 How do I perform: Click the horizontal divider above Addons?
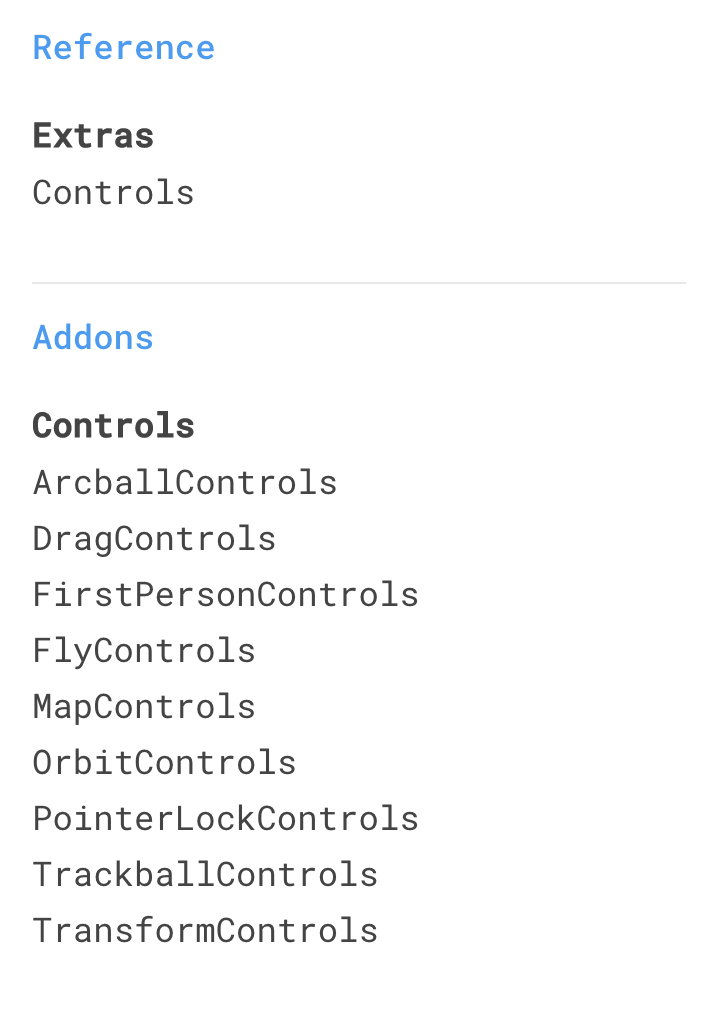pyautogui.click(x=359, y=282)
